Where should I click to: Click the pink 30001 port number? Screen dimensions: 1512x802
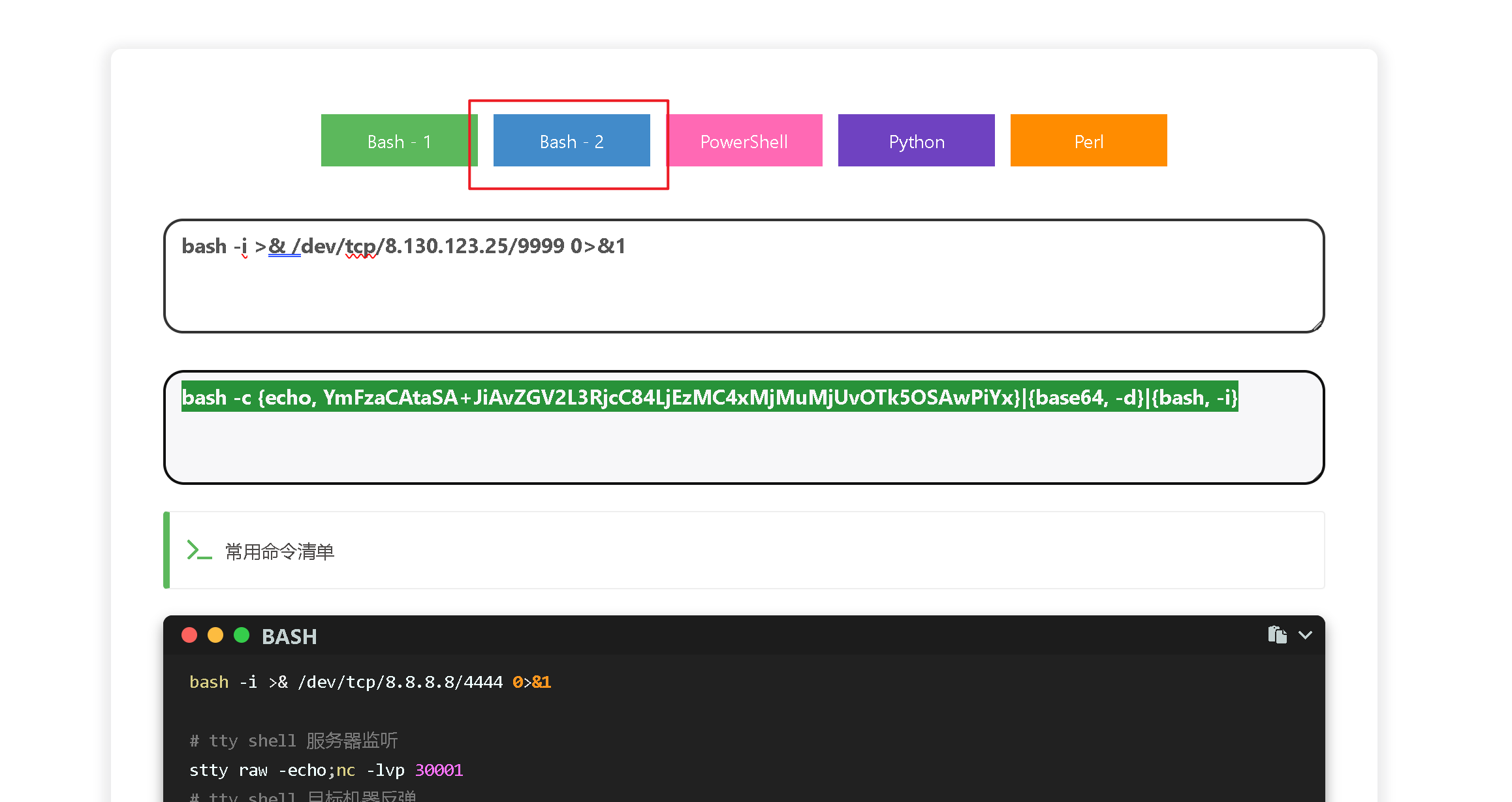click(x=439, y=770)
